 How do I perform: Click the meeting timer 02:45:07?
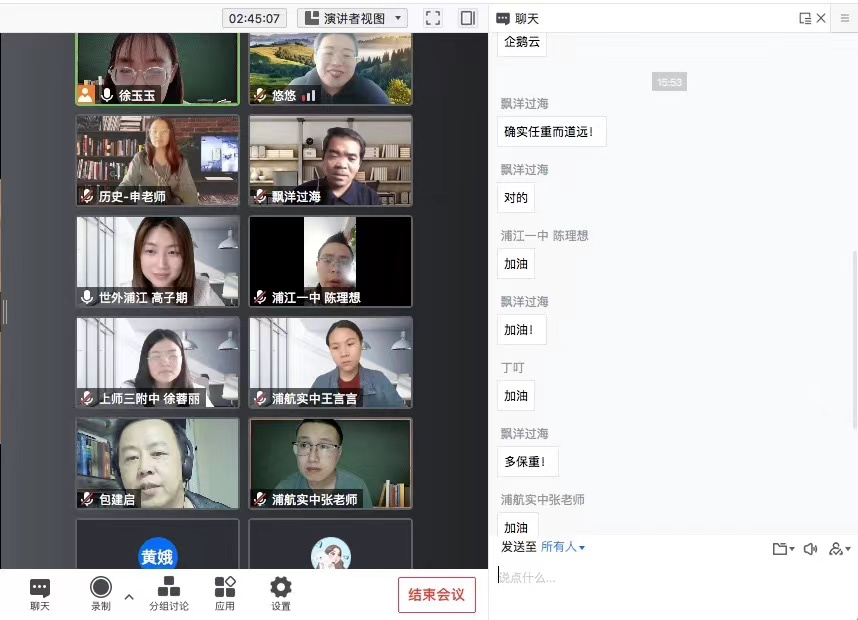(x=256, y=18)
